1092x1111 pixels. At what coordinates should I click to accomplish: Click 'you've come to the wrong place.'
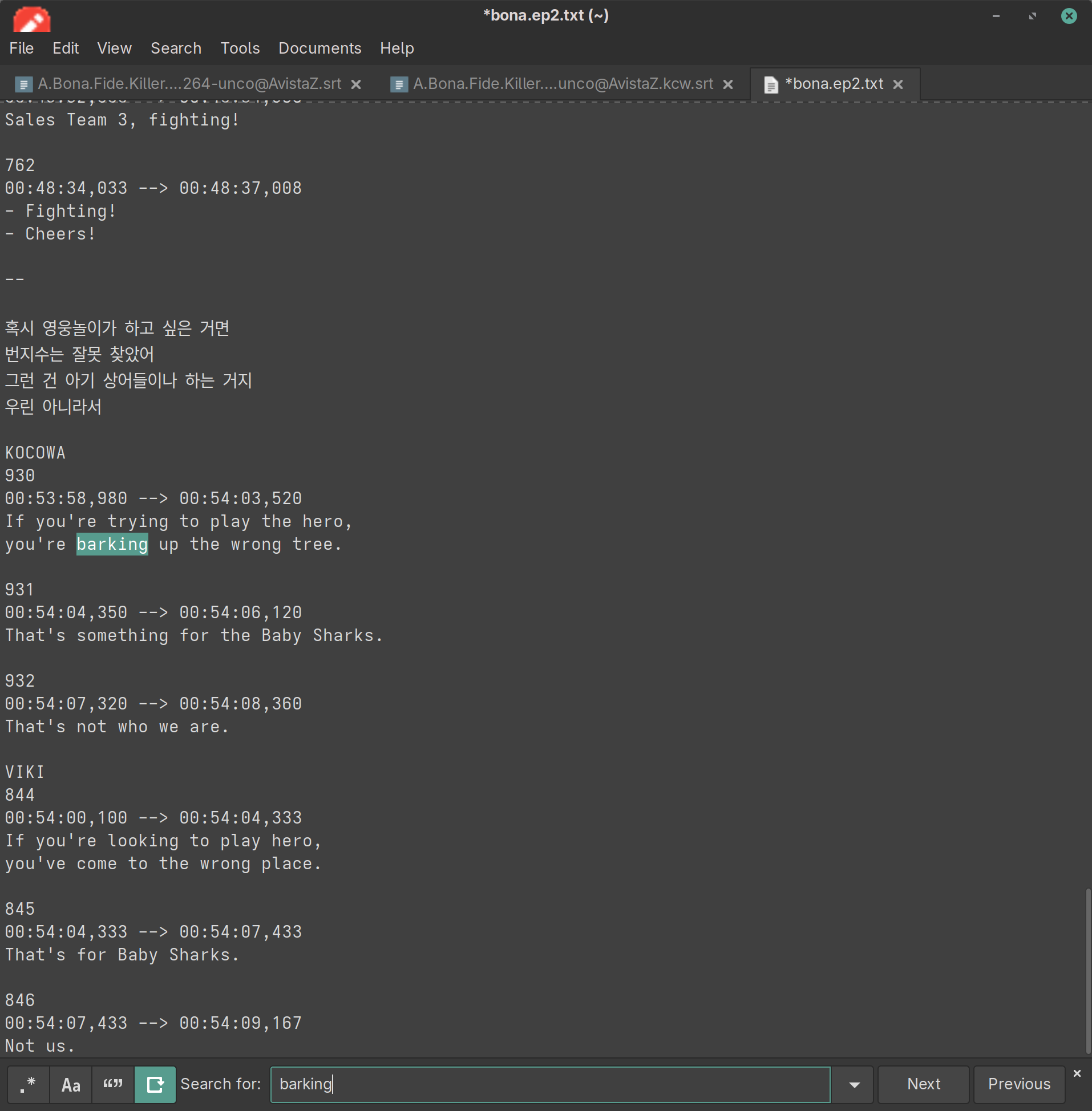tap(163, 863)
